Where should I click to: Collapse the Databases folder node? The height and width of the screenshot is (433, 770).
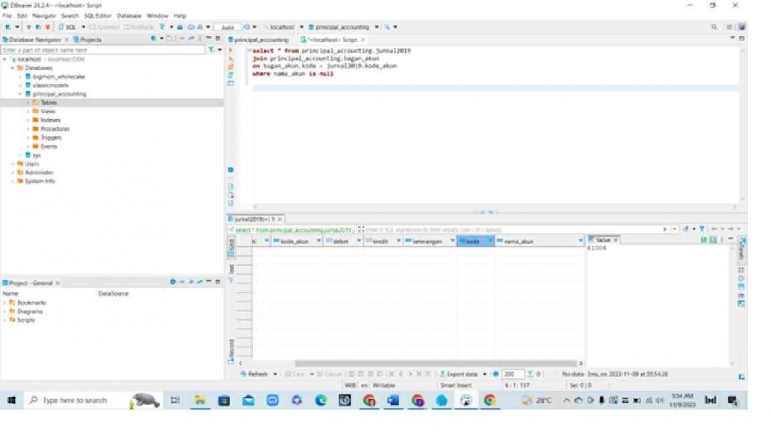(x=13, y=68)
